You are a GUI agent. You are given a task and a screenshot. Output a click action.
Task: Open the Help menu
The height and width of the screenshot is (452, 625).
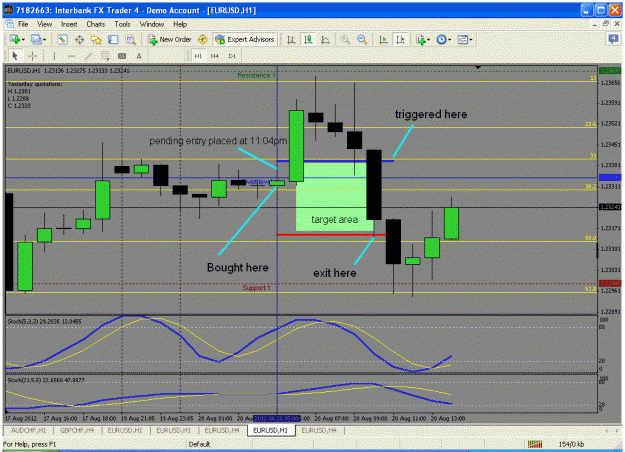(180, 24)
